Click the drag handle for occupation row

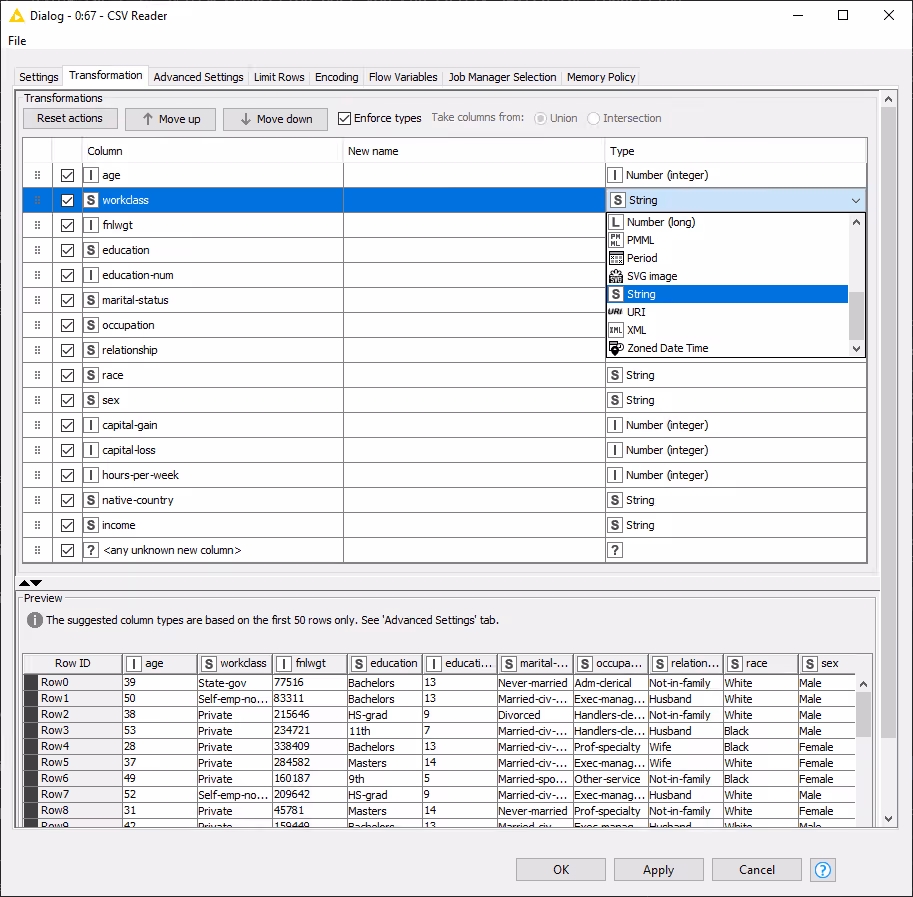[37, 325]
